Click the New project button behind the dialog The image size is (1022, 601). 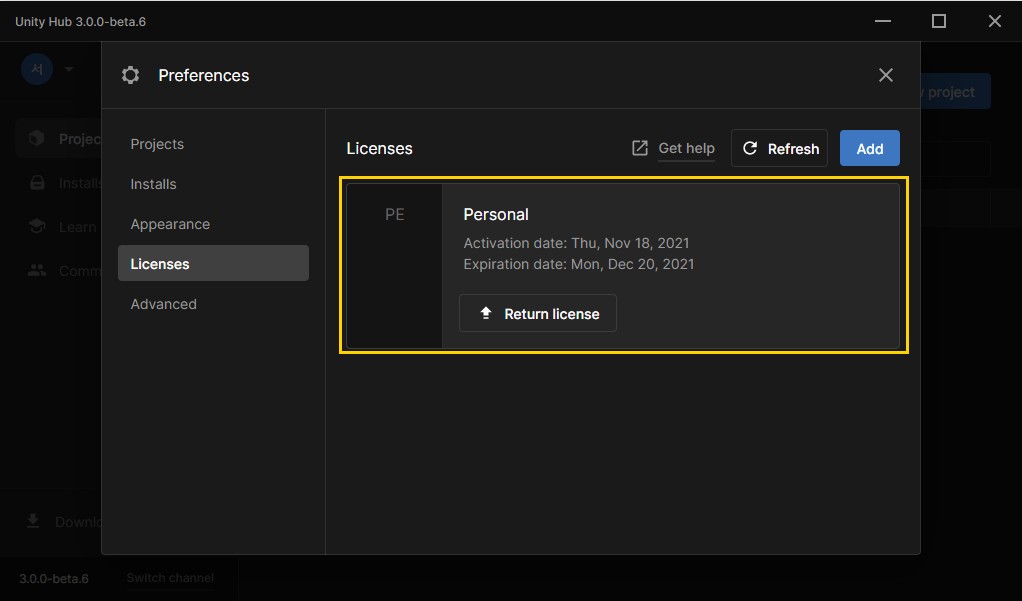point(956,92)
